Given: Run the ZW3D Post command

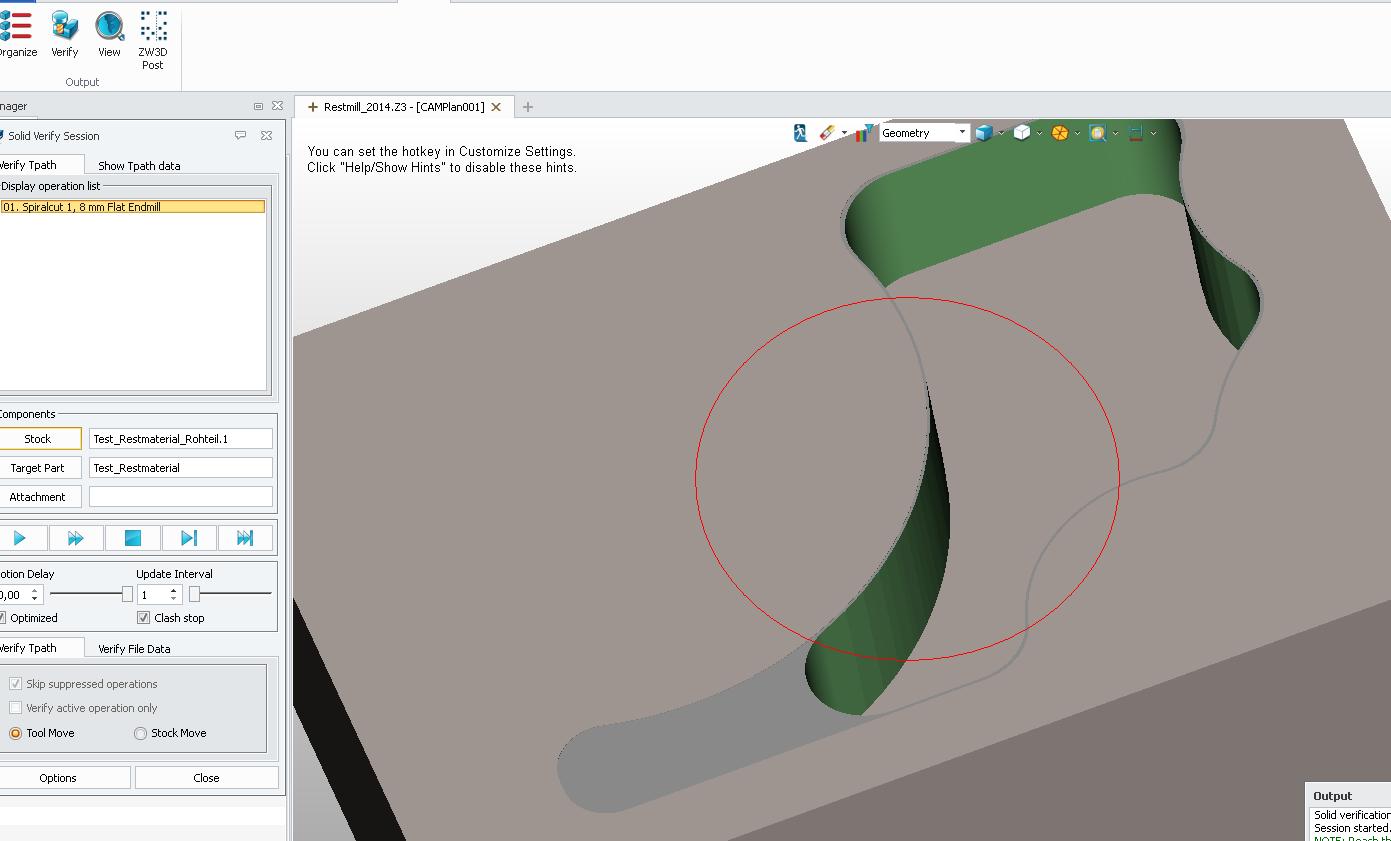Looking at the screenshot, I should pyautogui.click(x=153, y=41).
